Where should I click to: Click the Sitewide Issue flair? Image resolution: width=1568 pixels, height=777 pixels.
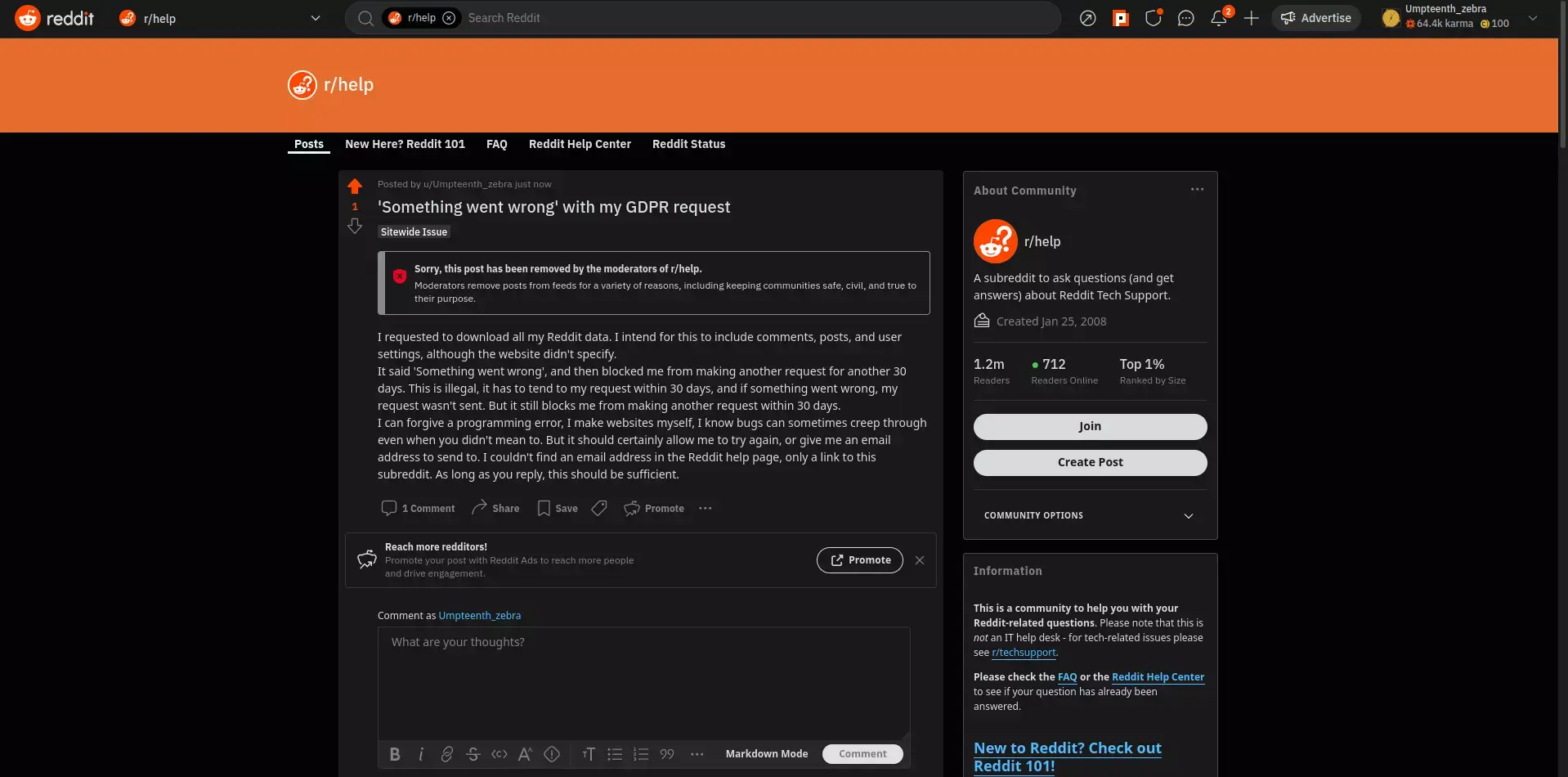[x=414, y=232]
